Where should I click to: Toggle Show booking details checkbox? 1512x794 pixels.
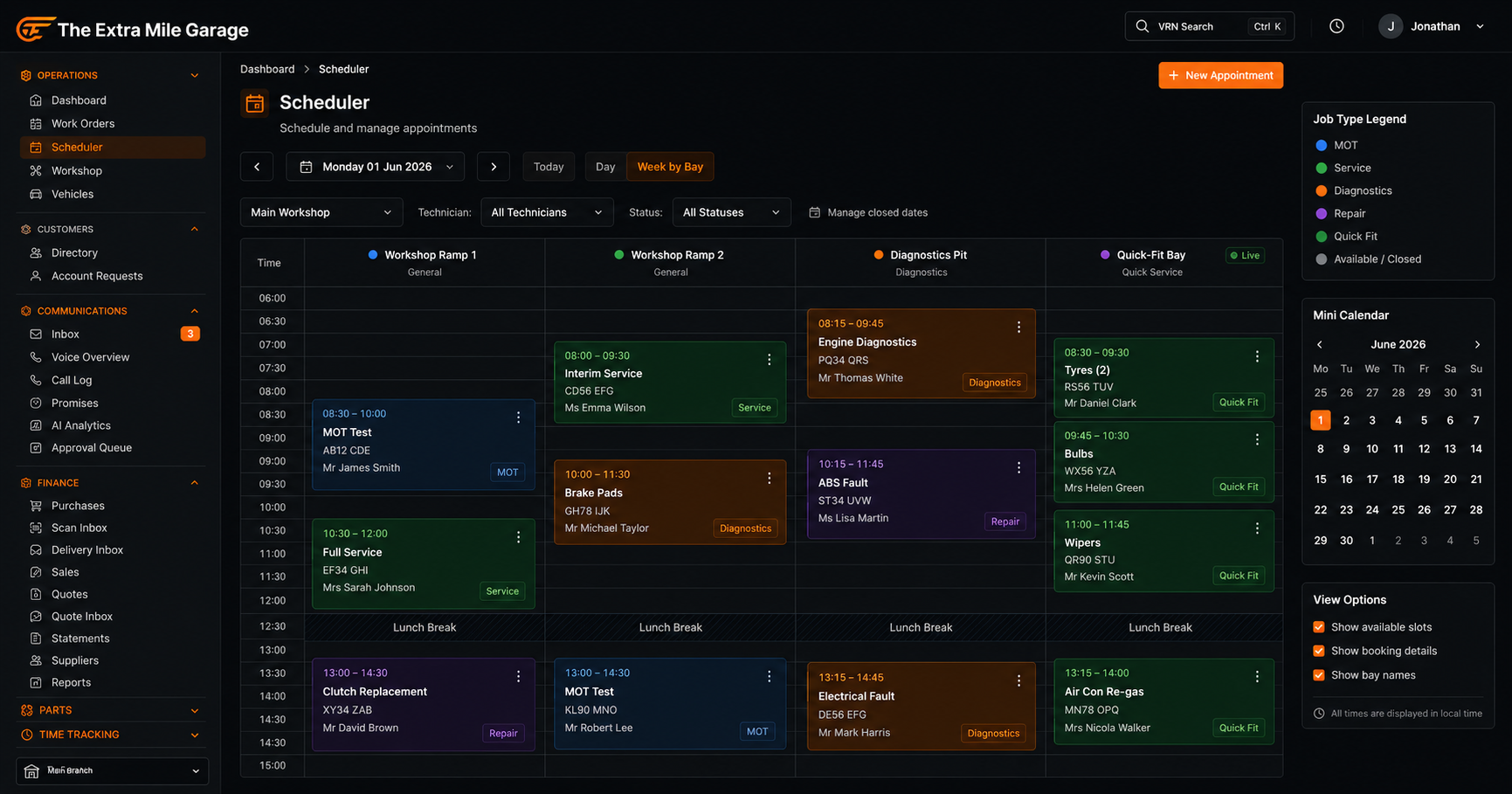click(x=1319, y=651)
